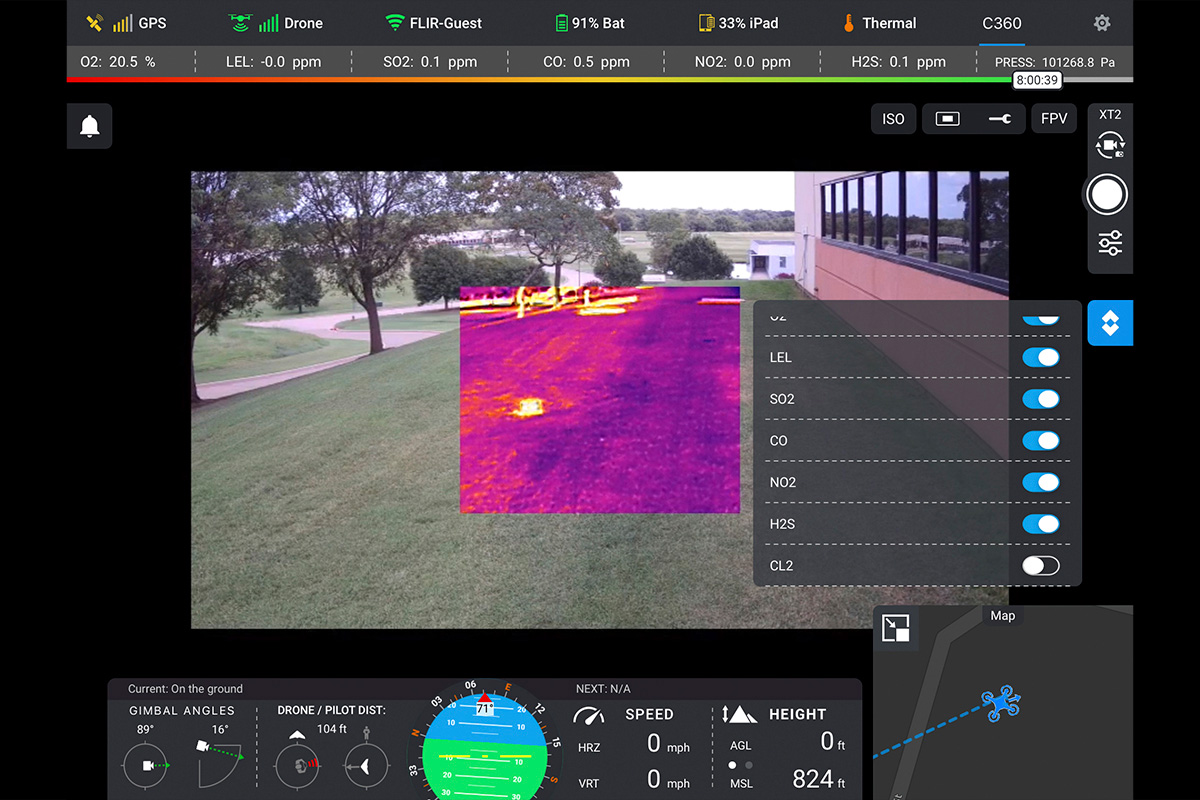Switch off the CO sensor toggle

tap(1040, 441)
